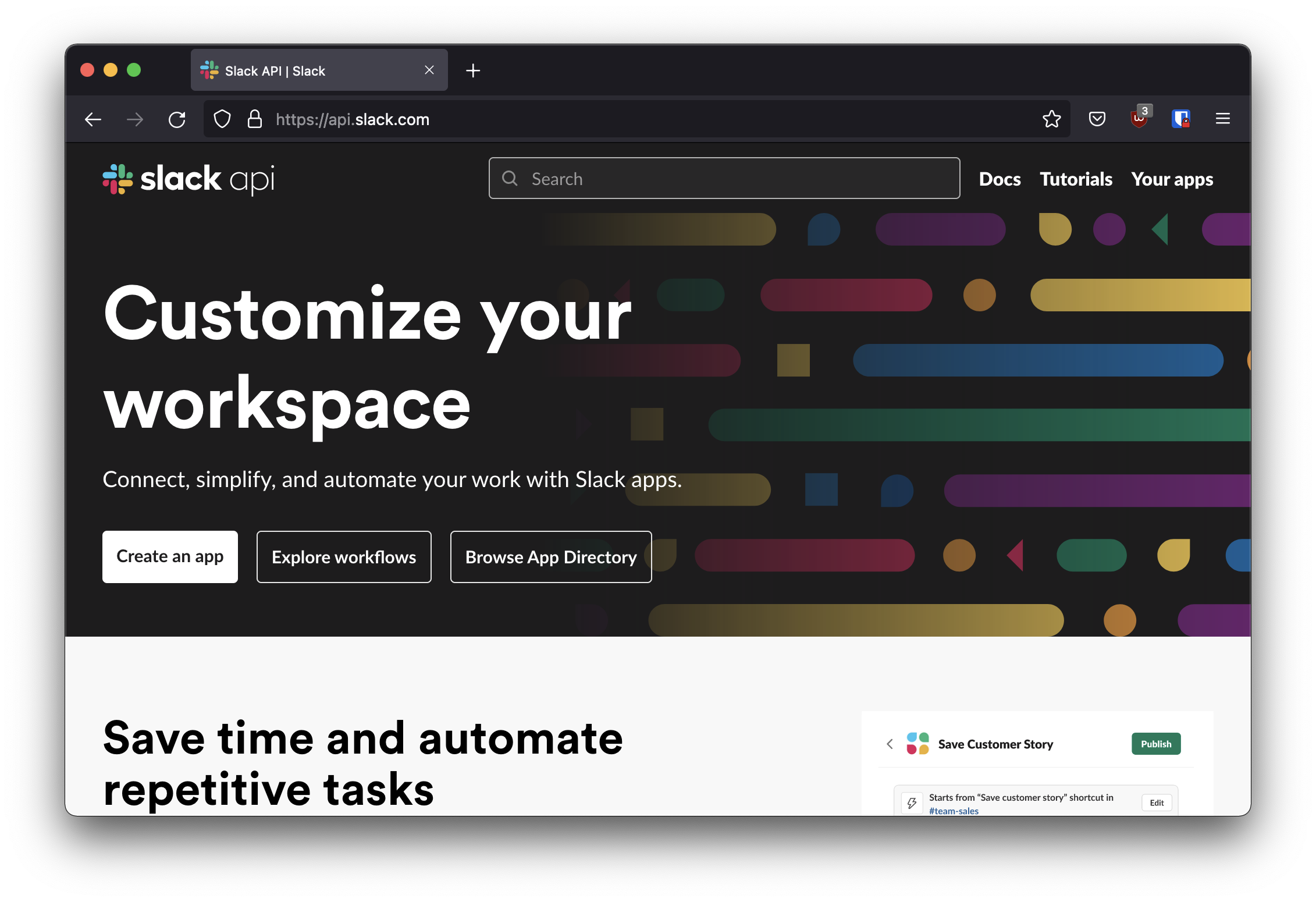Open the extension icon showing badge 3
1316x902 pixels.
(1139, 119)
